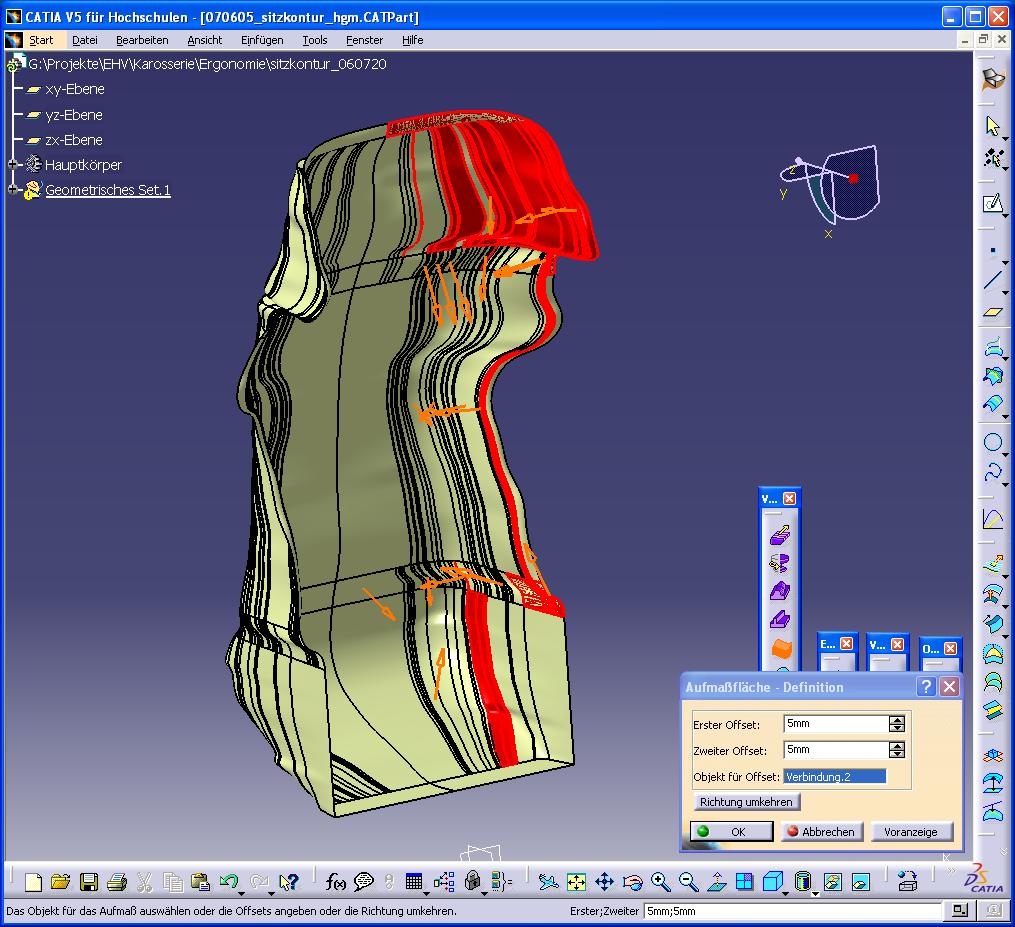
Task: Select the yz-Ebene tree item
Action: [74, 115]
